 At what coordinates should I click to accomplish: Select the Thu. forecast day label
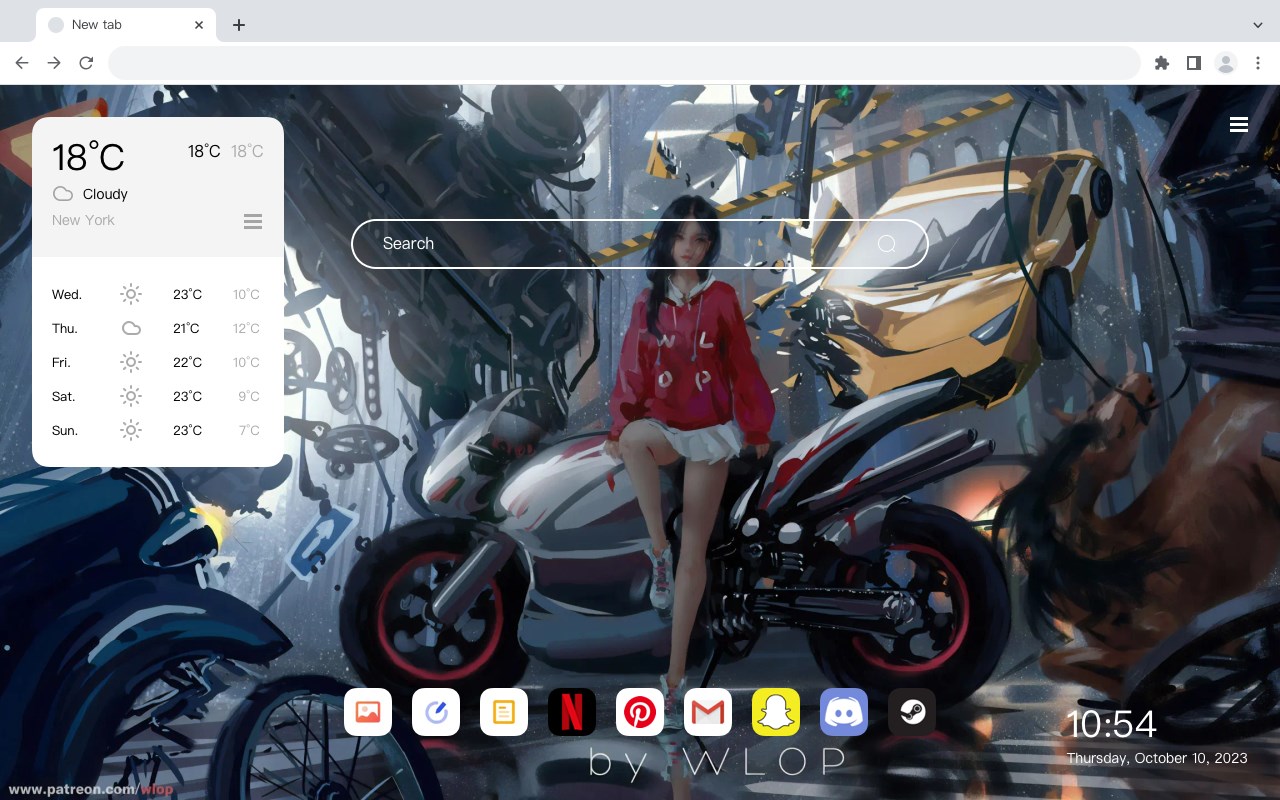65,328
